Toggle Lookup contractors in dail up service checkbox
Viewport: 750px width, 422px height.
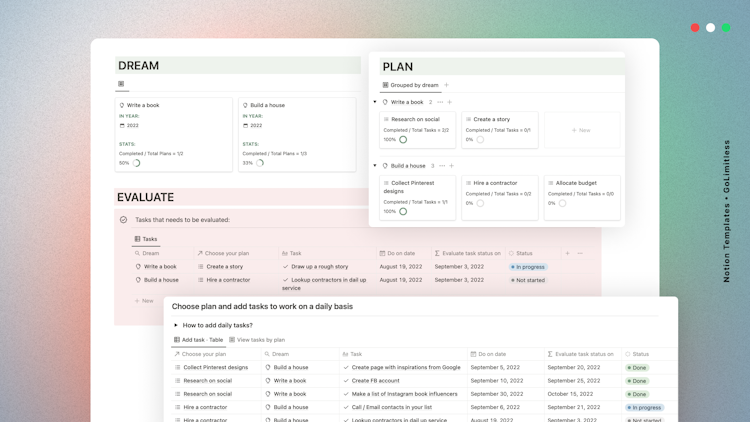click(286, 280)
